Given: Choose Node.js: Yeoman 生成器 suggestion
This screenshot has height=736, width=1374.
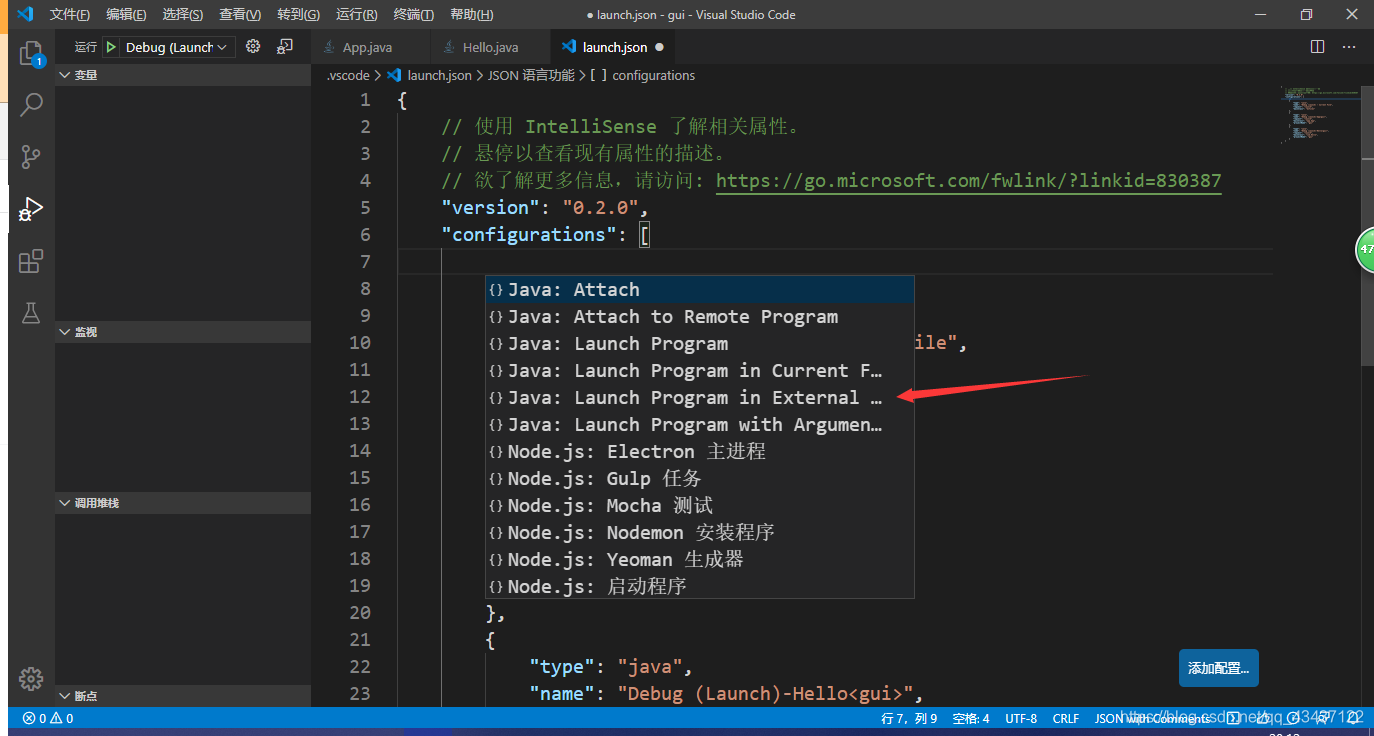Looking at the screenshot, I should (700, 560).
